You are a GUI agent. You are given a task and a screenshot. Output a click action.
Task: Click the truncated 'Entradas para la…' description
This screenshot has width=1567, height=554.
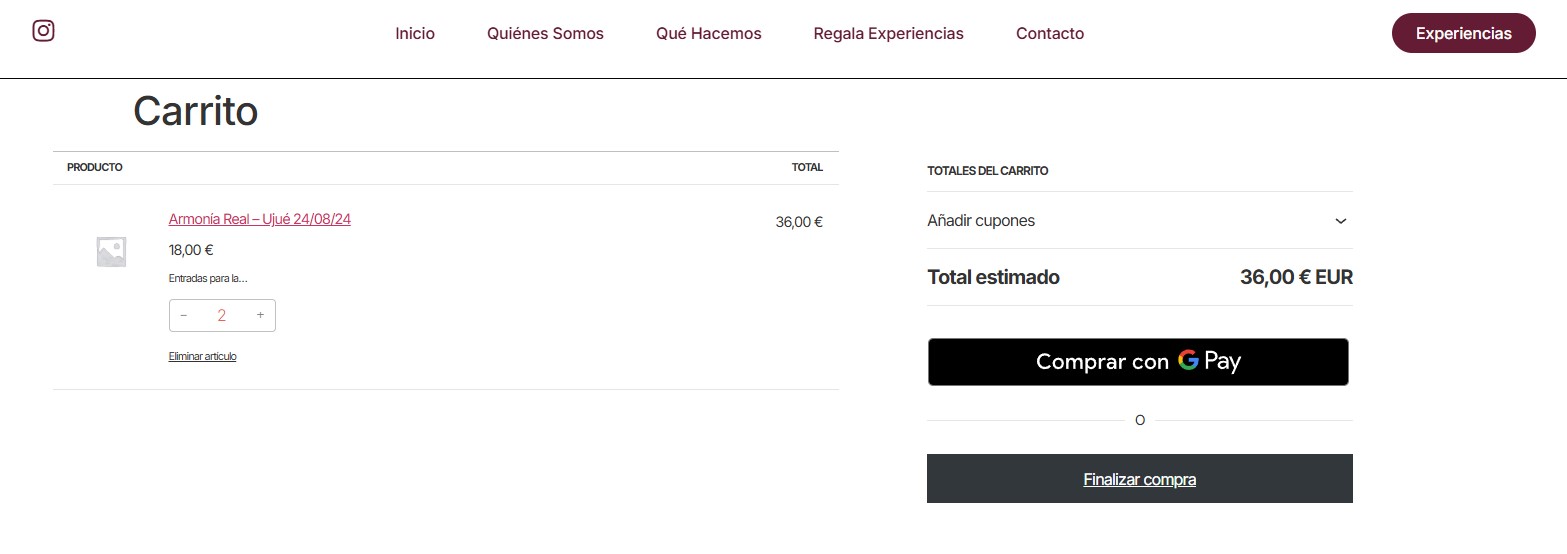208,279
